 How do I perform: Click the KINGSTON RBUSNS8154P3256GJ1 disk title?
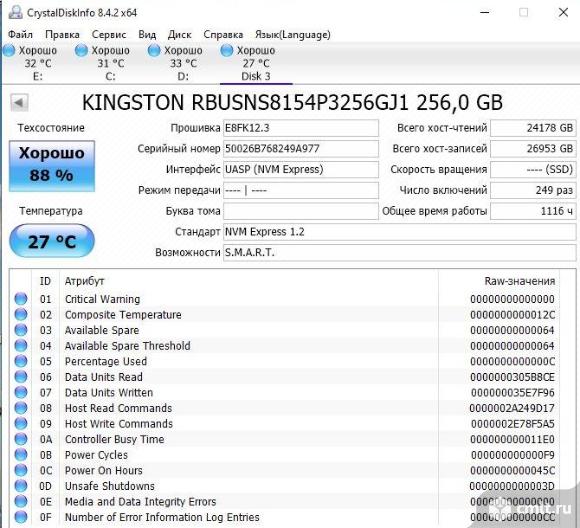click(x=292, y=102)
